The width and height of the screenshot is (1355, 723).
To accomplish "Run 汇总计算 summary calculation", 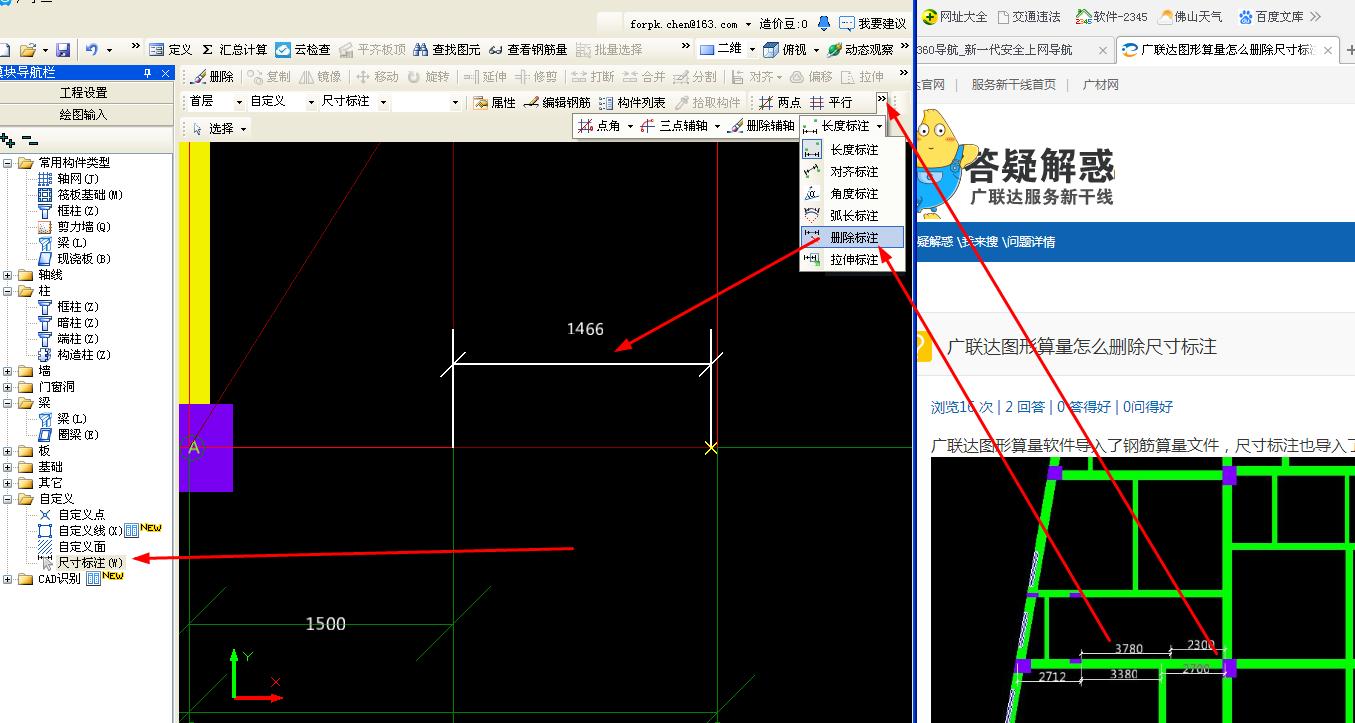I will 234,49.
